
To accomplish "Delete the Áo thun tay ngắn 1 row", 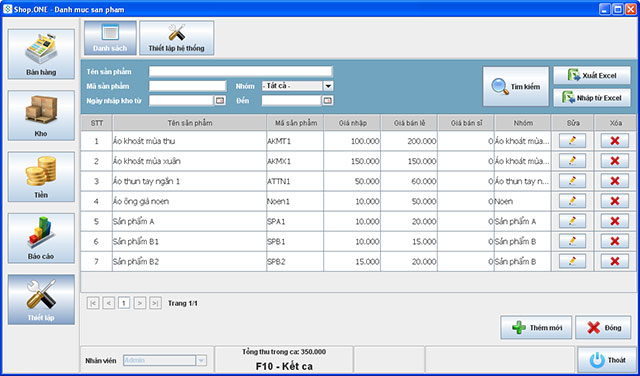I will 615,181.
